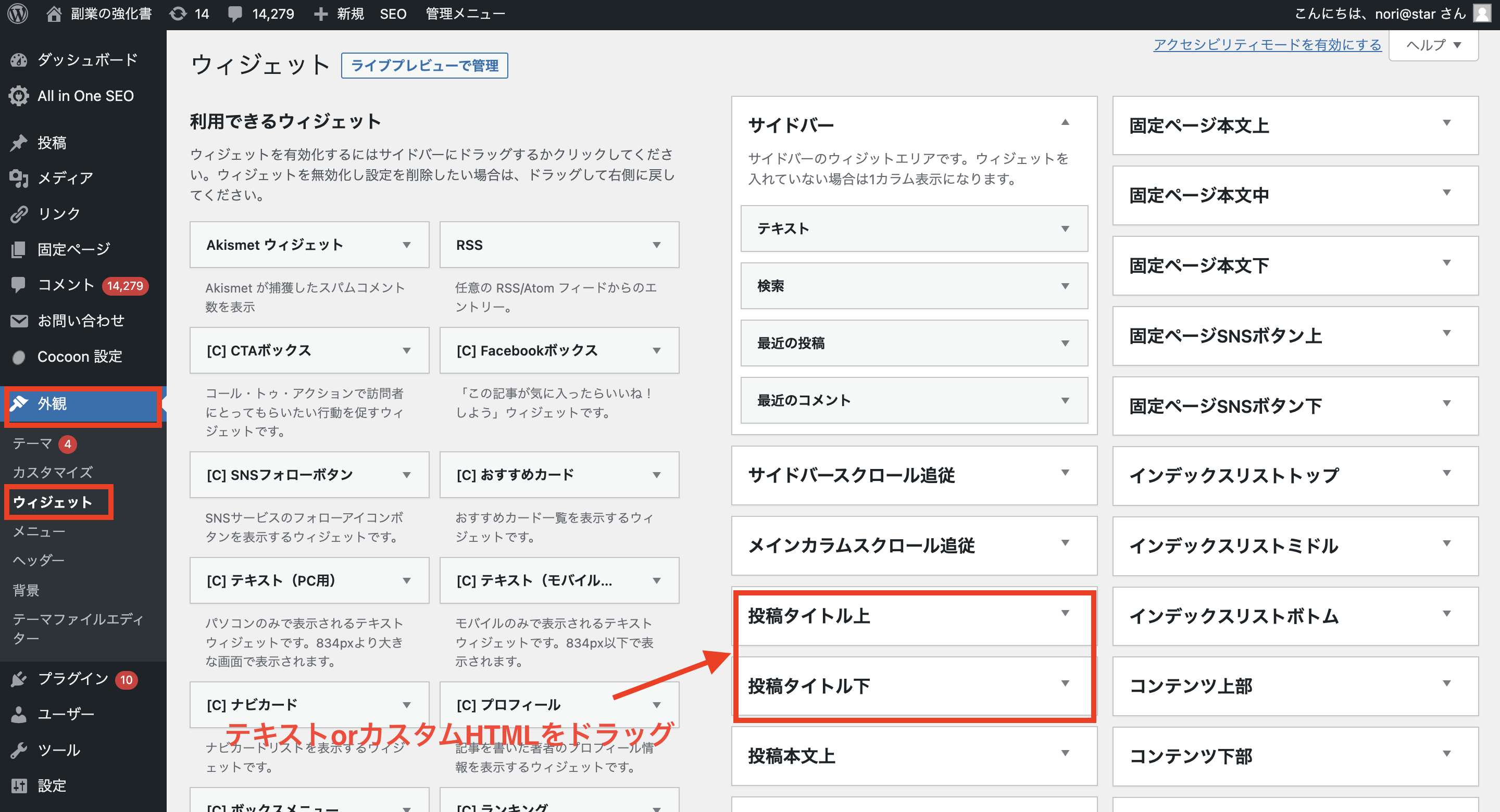Click the ダッシュボード gauge icon

[x=19, y=60]
